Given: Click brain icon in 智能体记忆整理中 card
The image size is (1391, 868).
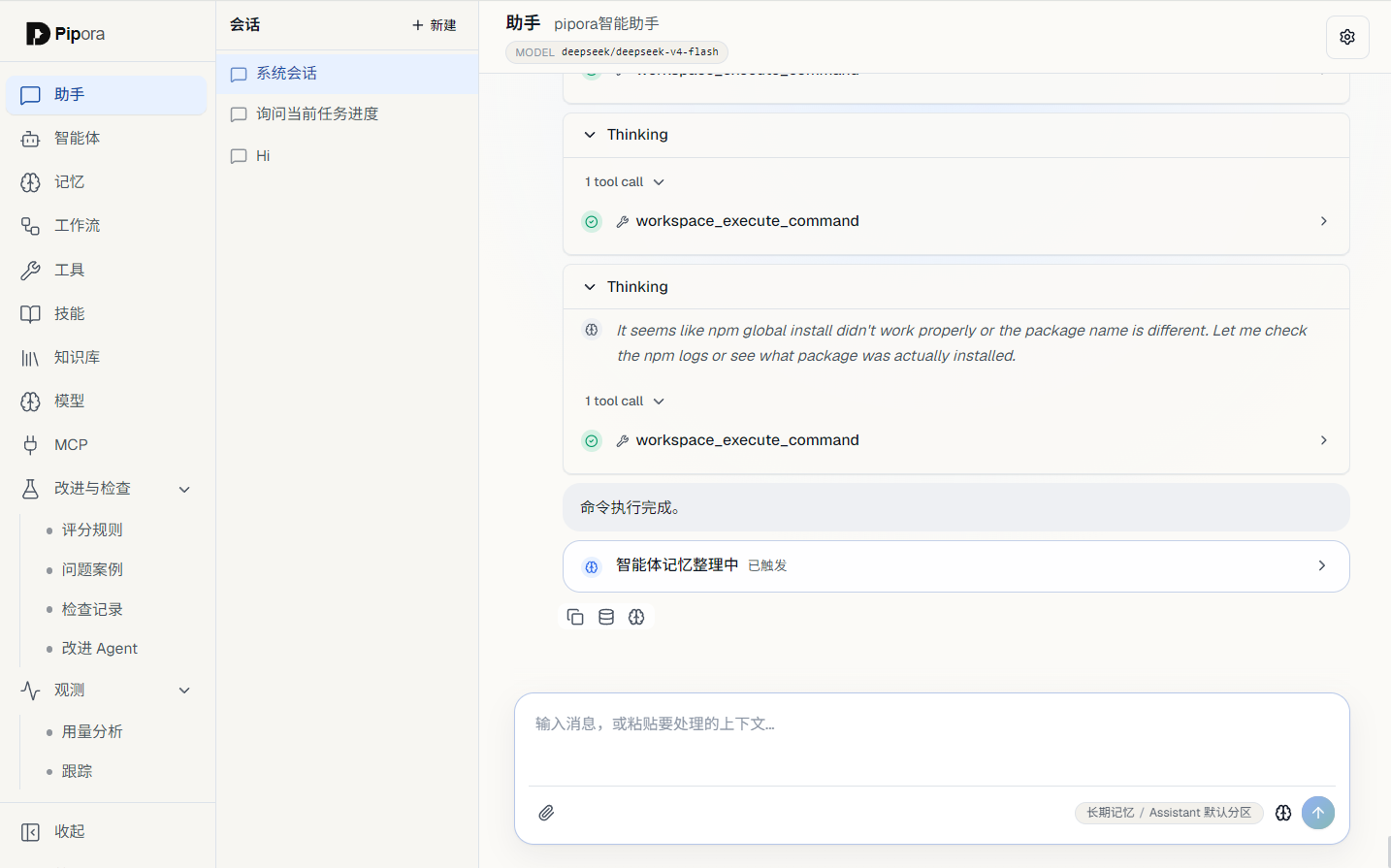Looking at the screenshot, I should (592, 567).
